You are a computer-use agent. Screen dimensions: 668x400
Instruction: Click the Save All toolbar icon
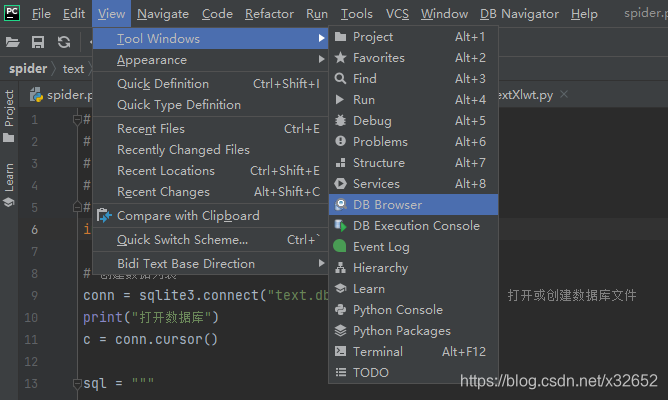[x=38, y=42]
